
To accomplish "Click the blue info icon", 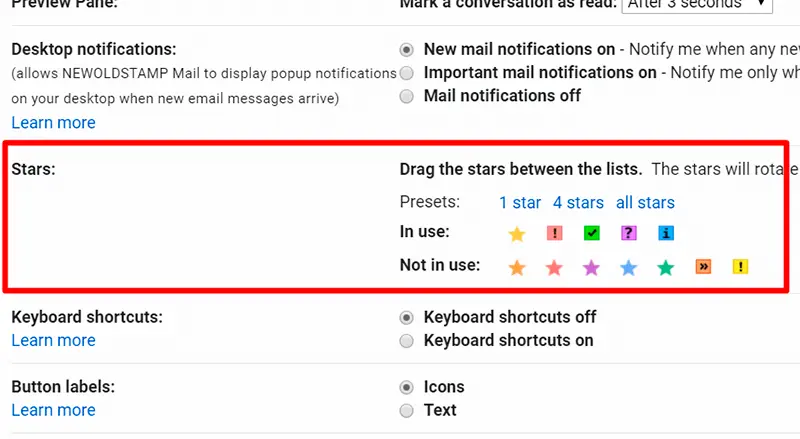I will coord(666,233).
